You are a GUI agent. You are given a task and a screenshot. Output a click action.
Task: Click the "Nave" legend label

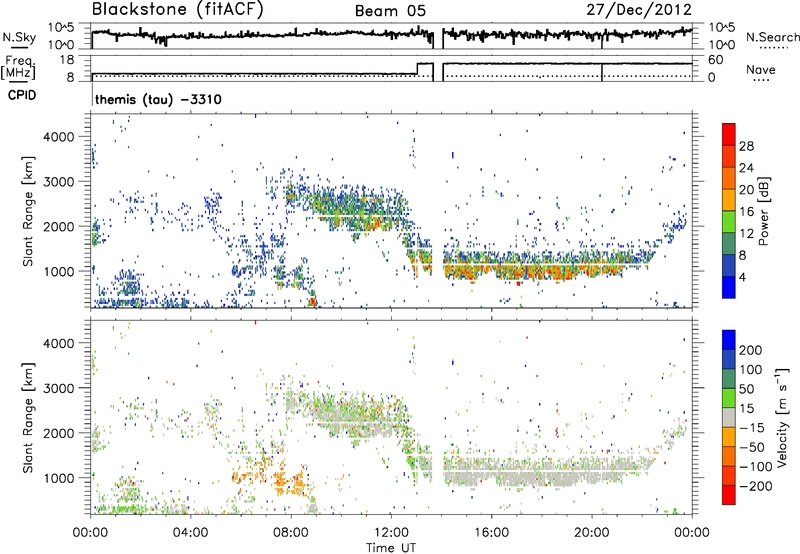coord(761,69)
